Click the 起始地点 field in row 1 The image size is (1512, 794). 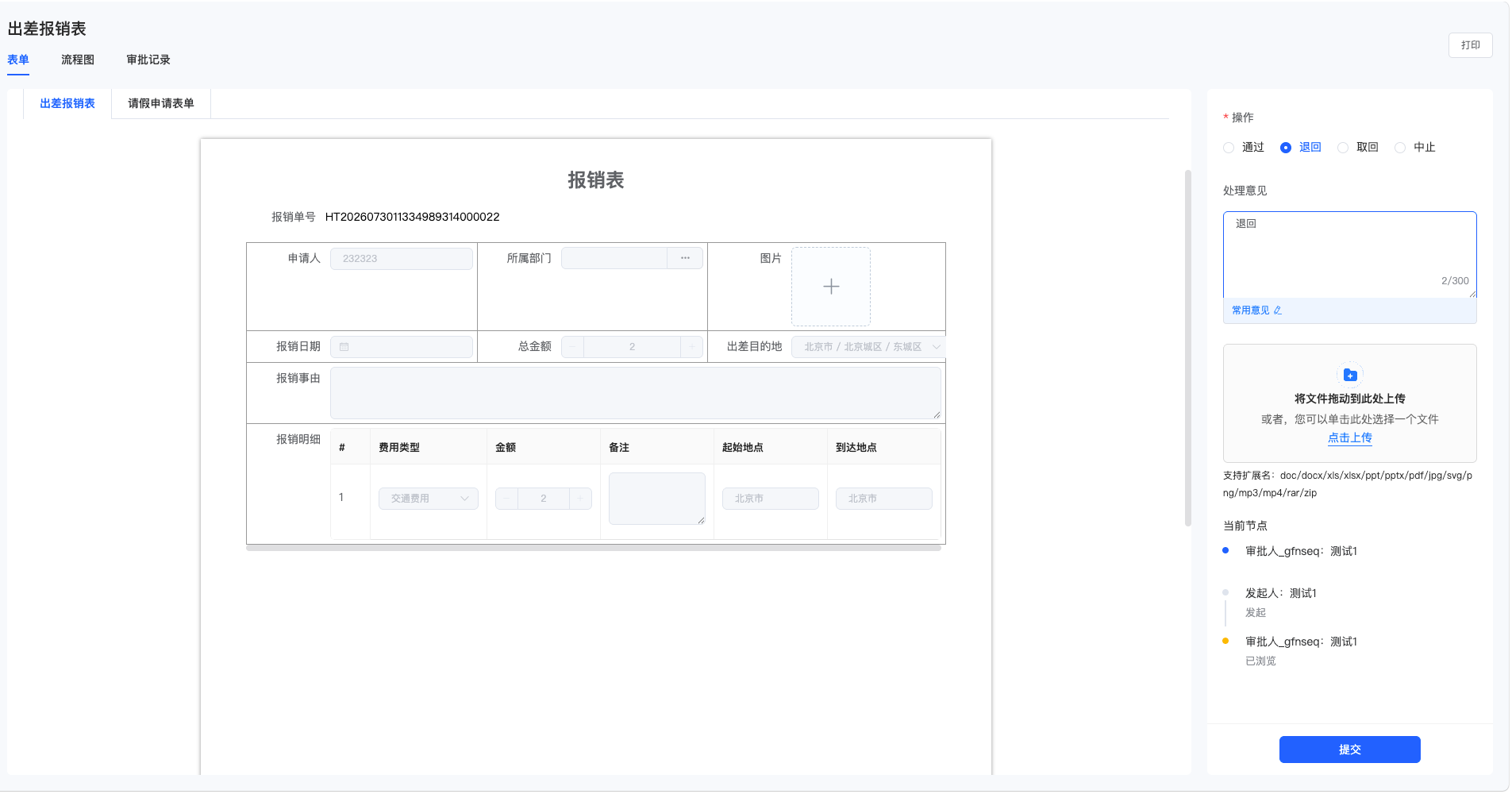771,499
